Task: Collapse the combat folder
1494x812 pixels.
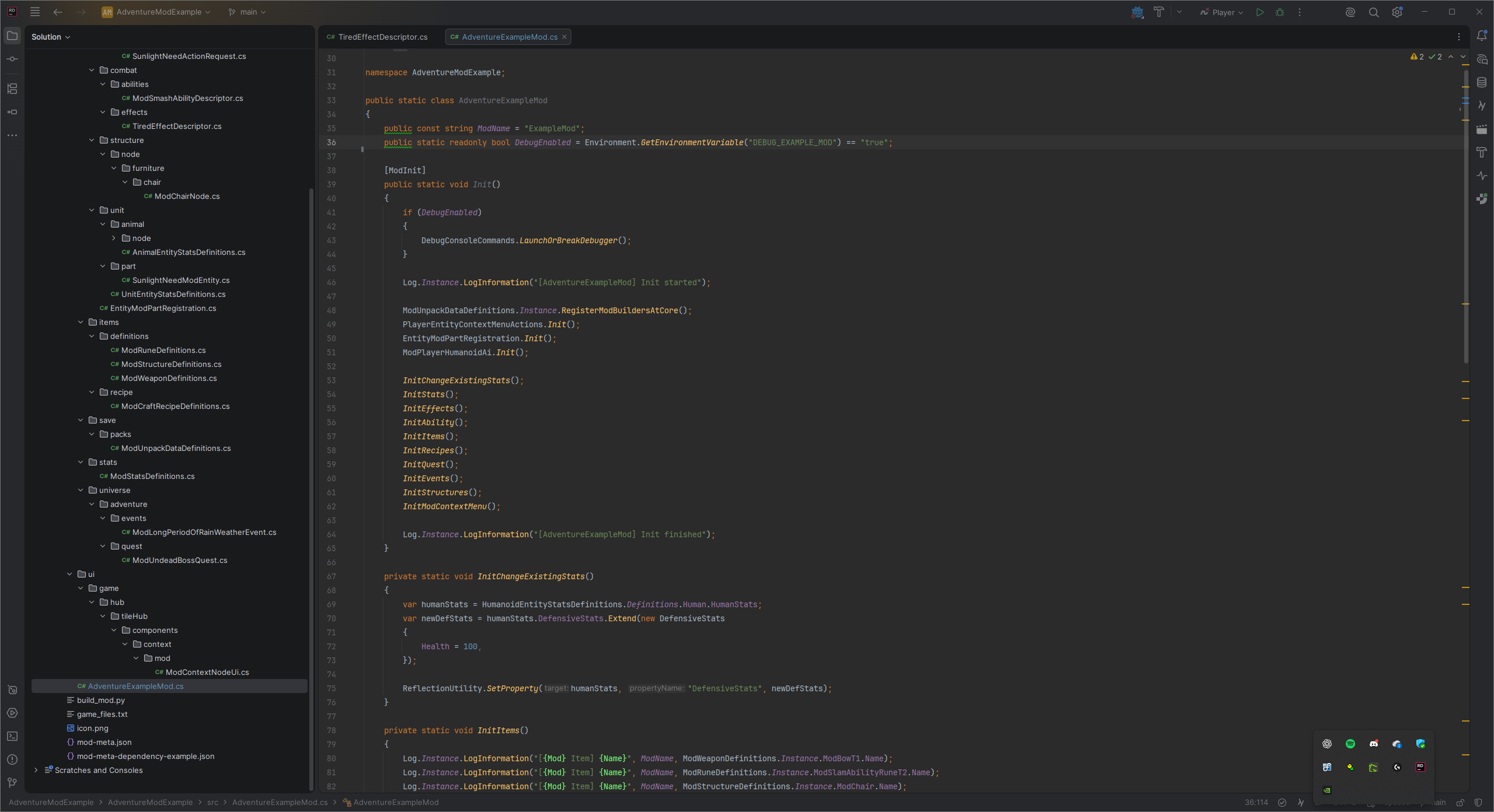Action: (92, 70)
